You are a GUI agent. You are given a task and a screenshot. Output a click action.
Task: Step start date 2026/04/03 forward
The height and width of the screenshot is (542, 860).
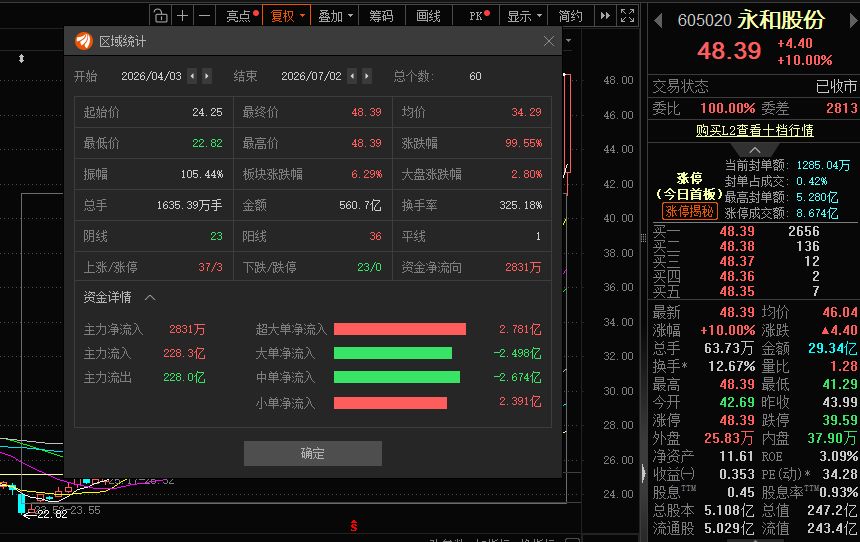(207, 76)
